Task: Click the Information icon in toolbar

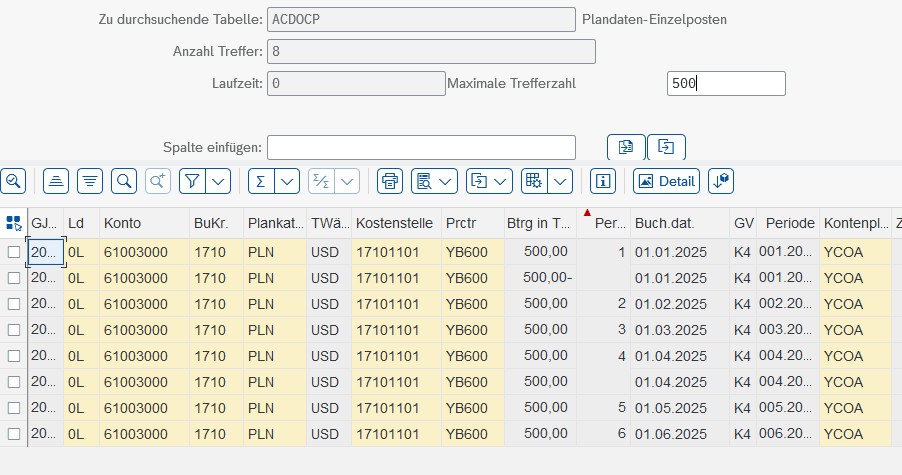Action: tap(602, 181)
